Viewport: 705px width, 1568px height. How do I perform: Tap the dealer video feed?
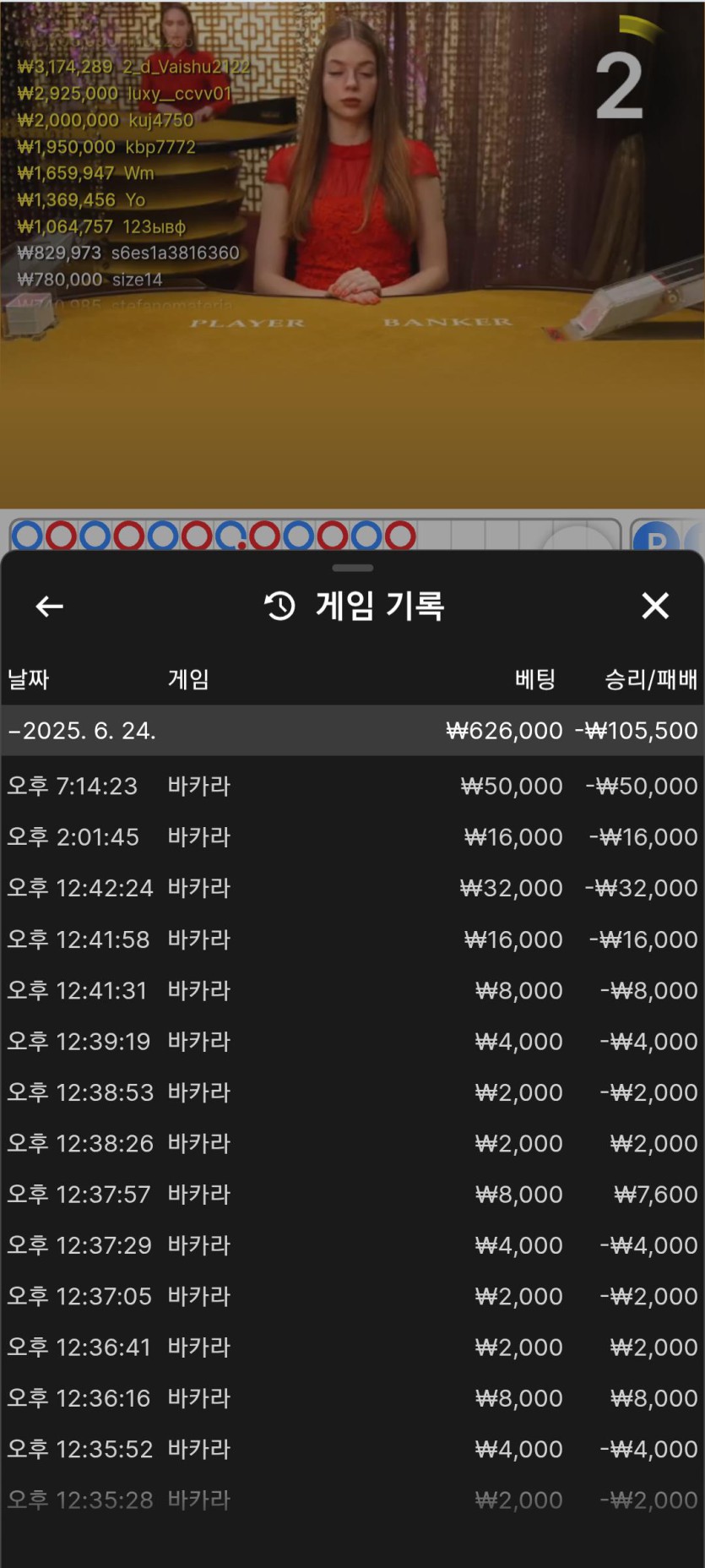355,211
